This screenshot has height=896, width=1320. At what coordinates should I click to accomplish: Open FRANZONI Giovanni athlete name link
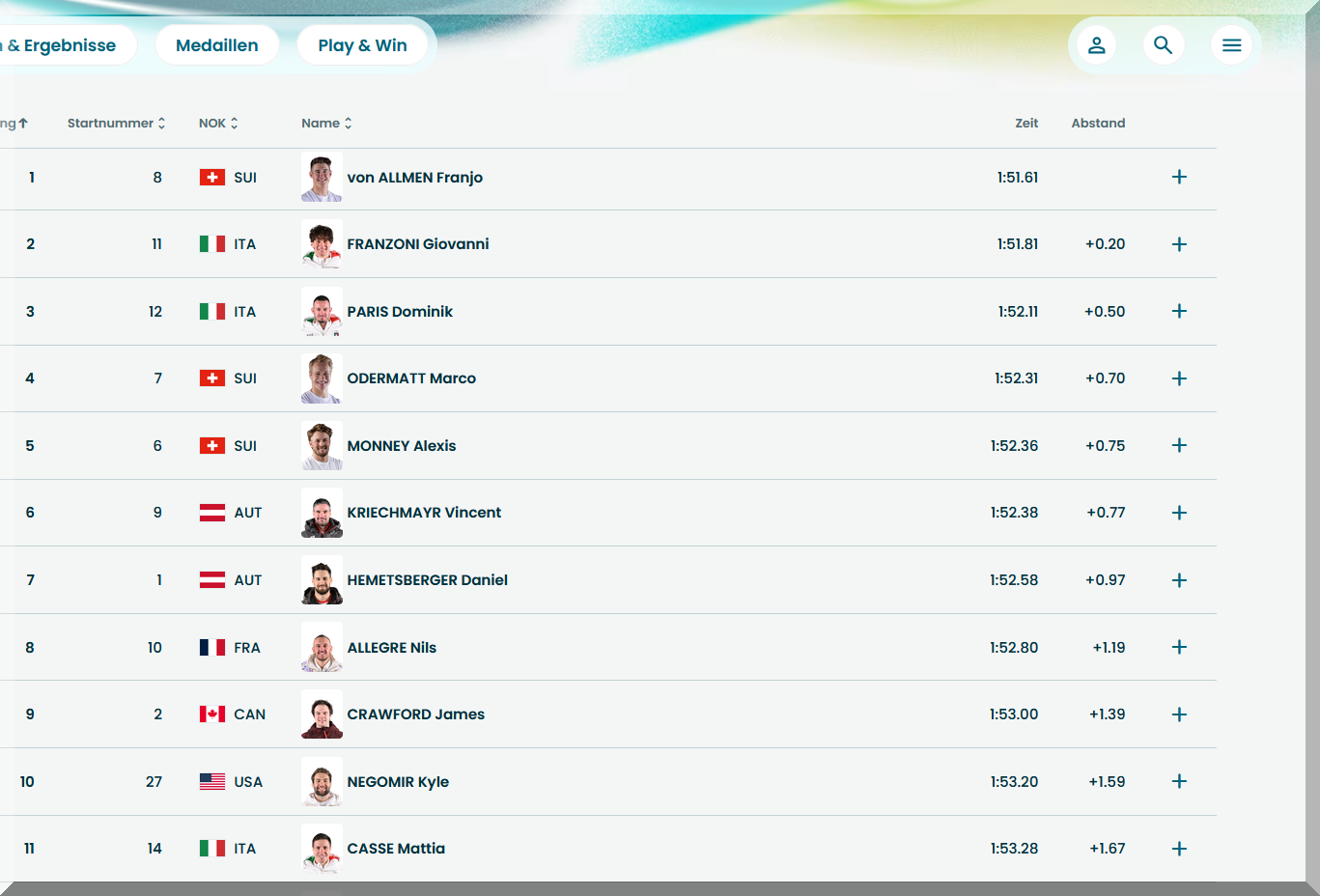point(417,244)
